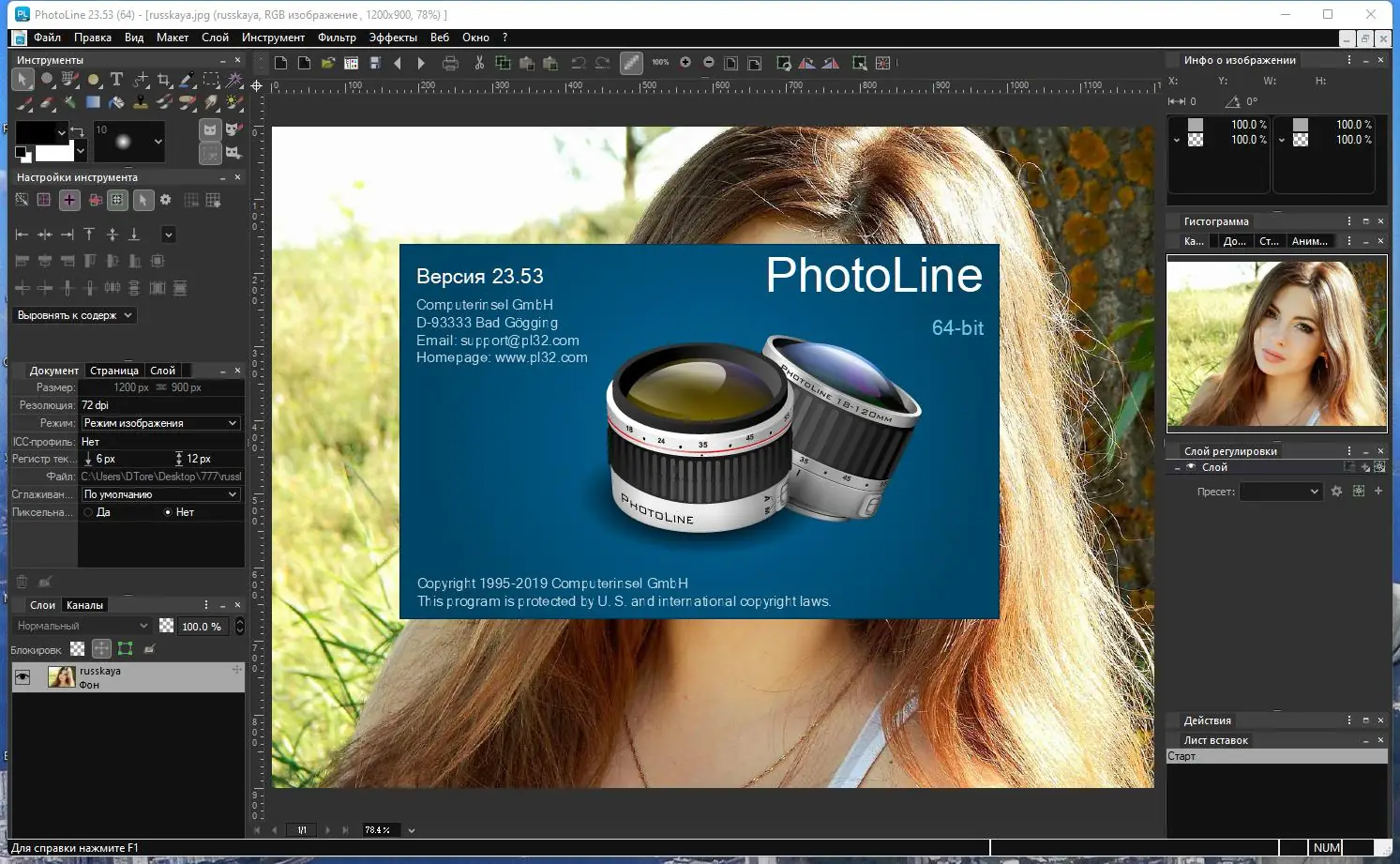This screenshot has width=1400, height=864.
Task: Click the layer opacity 100.0 % field
Action: (x=202, y=626)
